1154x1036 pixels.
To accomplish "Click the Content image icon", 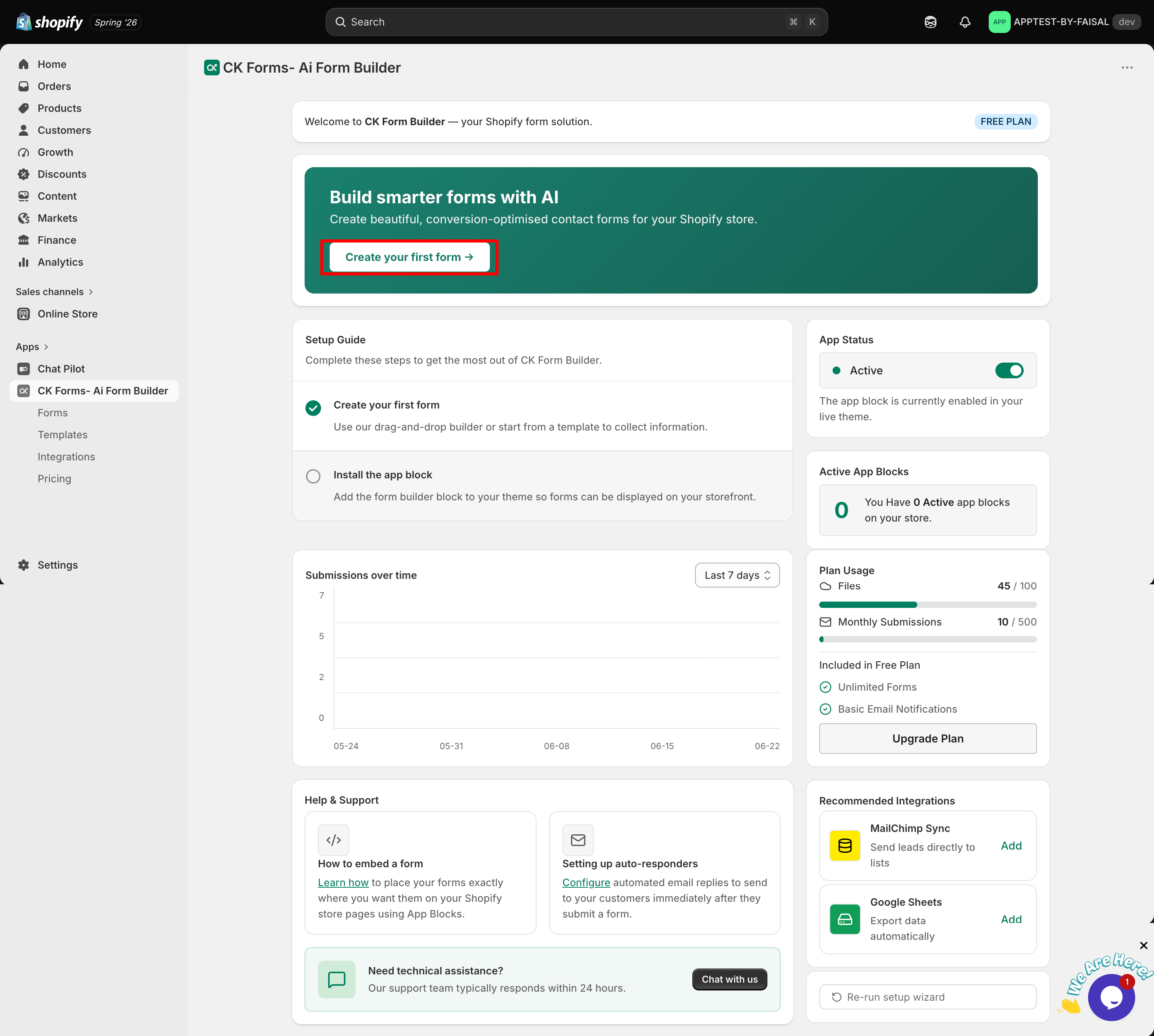I will coord(23,196).
